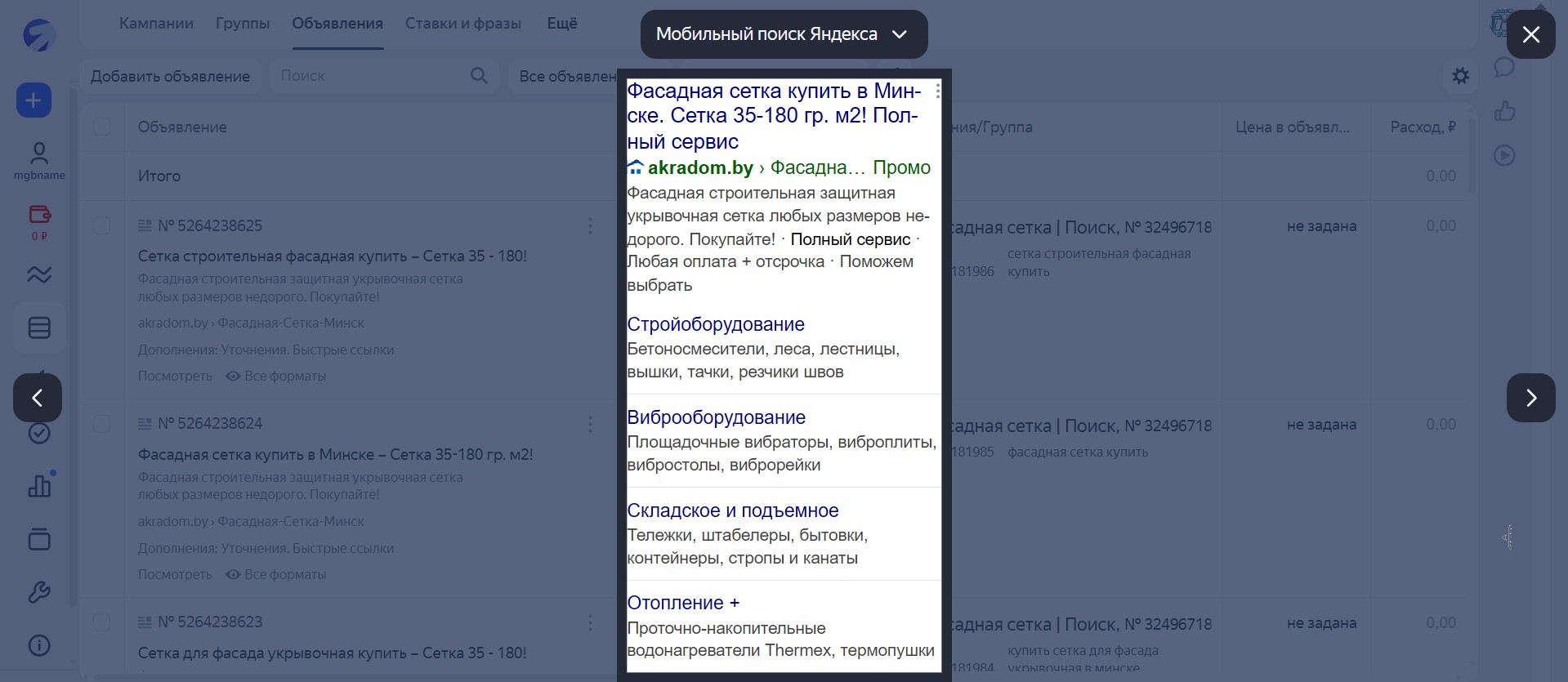Click the 0 ₽ balance text
The image size is (1568, 682).
pyautogui.click(x=39, y=236)
